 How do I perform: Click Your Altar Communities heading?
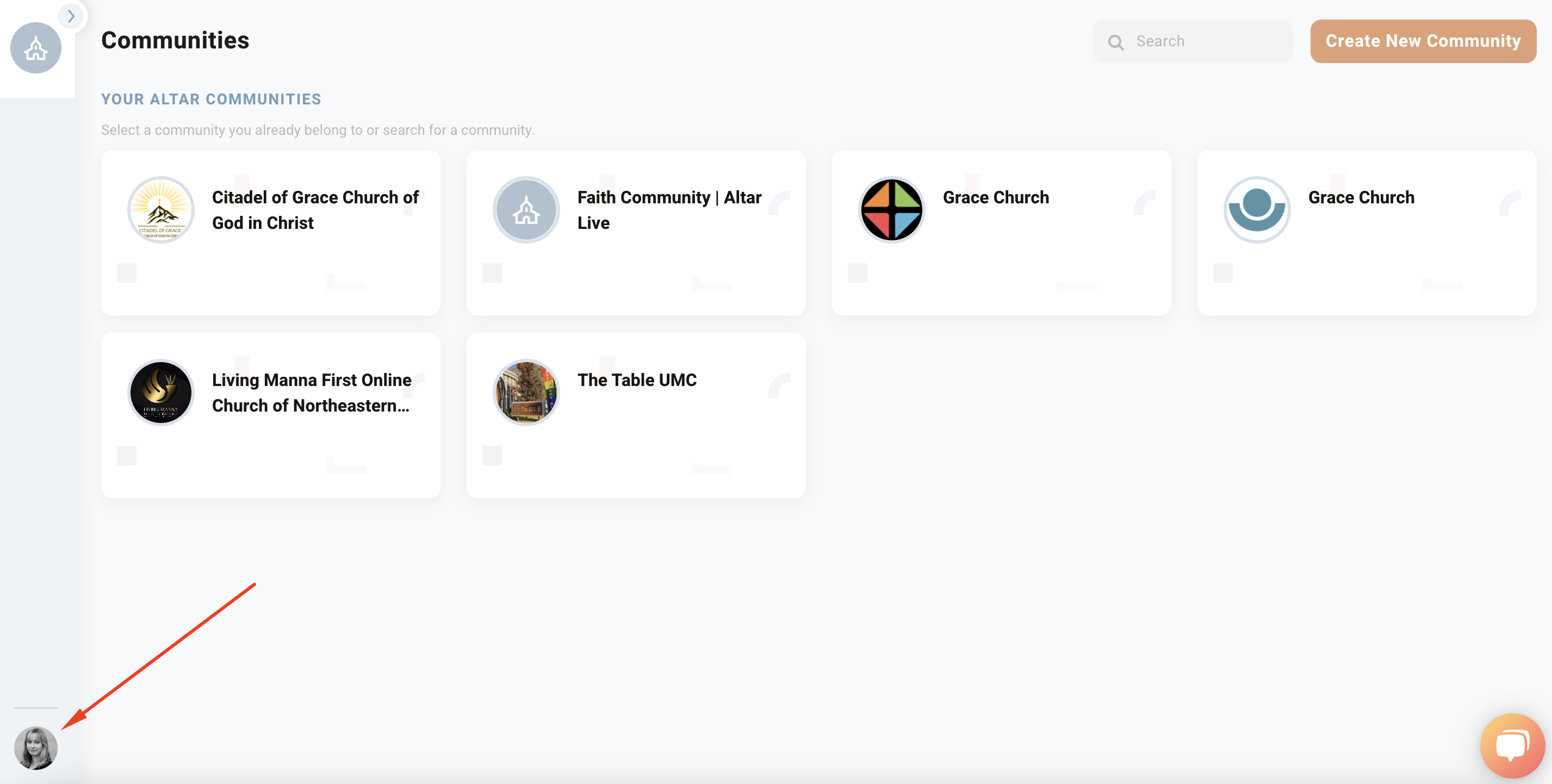(211, 99)
